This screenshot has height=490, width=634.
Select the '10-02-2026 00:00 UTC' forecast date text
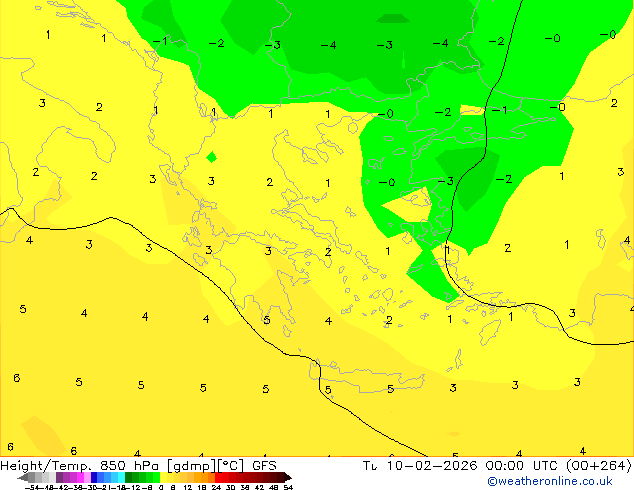pos(472,466)
